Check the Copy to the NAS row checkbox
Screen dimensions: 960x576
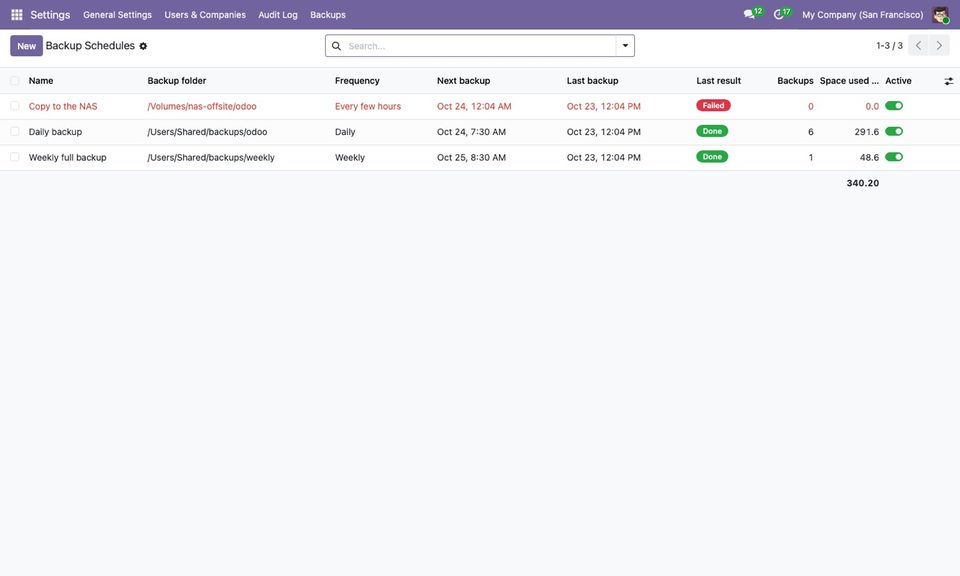pyautogui.click(x=15, y=106)
